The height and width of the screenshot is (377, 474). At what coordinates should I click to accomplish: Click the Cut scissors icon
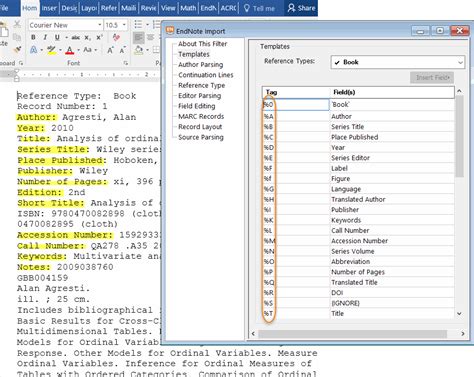tap(17, 24)
